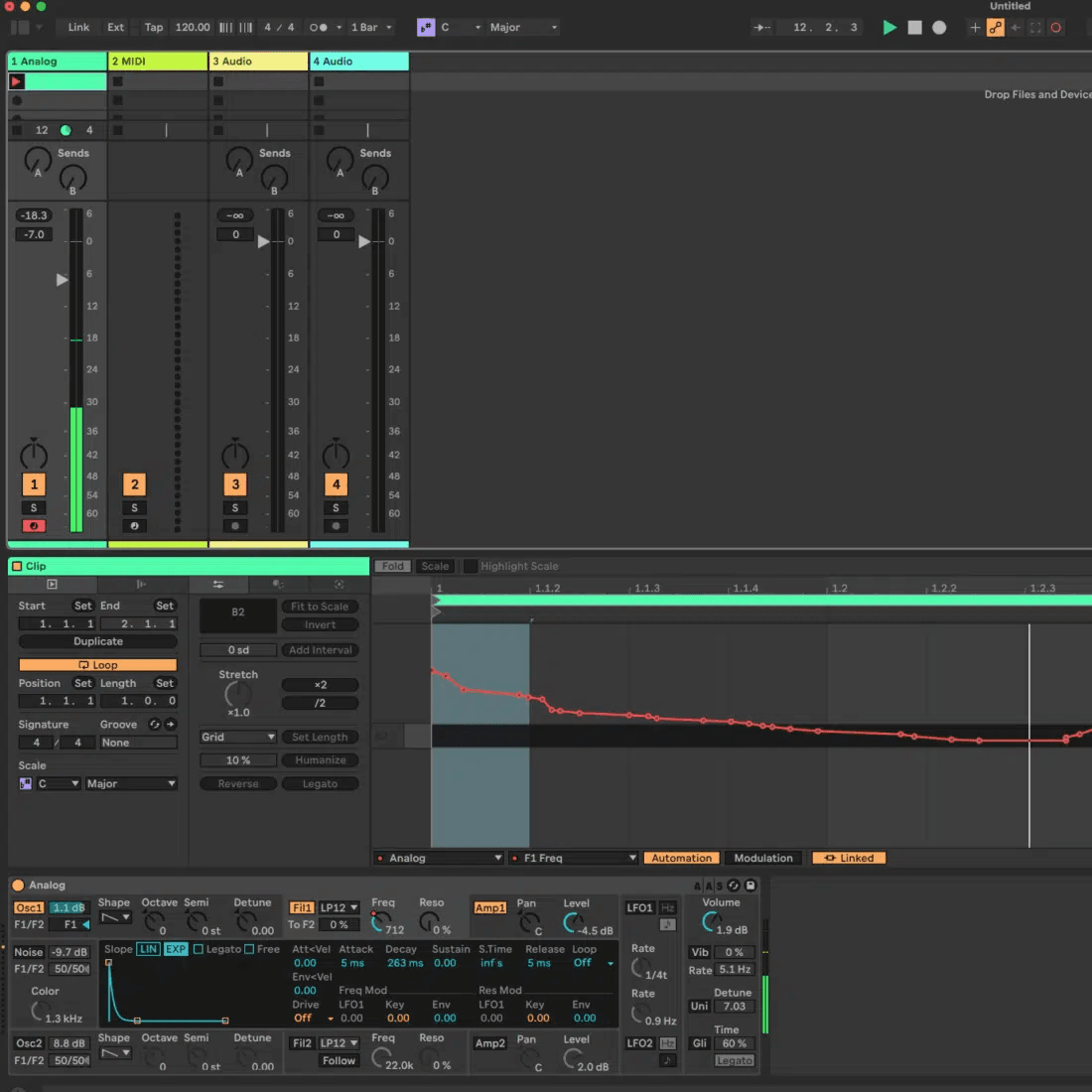Click the ×2 stretch button

tap(320, 685)
